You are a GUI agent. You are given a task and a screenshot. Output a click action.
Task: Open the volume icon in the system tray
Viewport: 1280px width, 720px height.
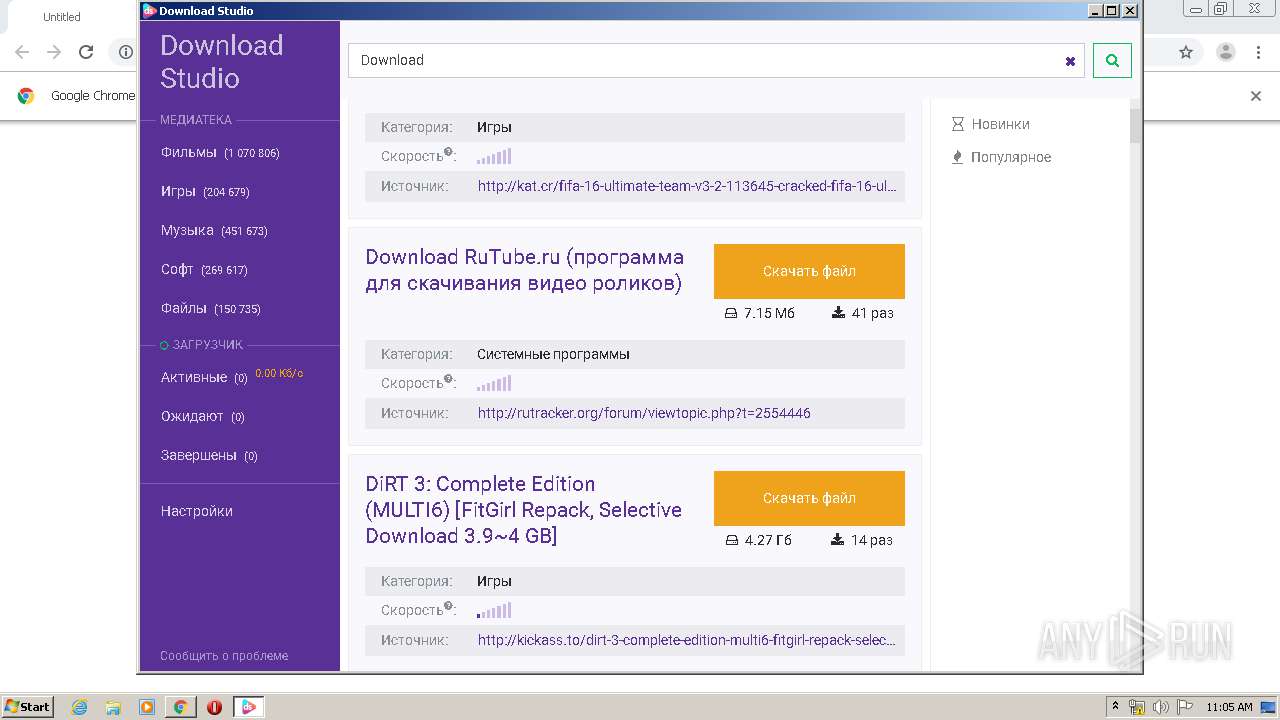tap(1161, 707)
